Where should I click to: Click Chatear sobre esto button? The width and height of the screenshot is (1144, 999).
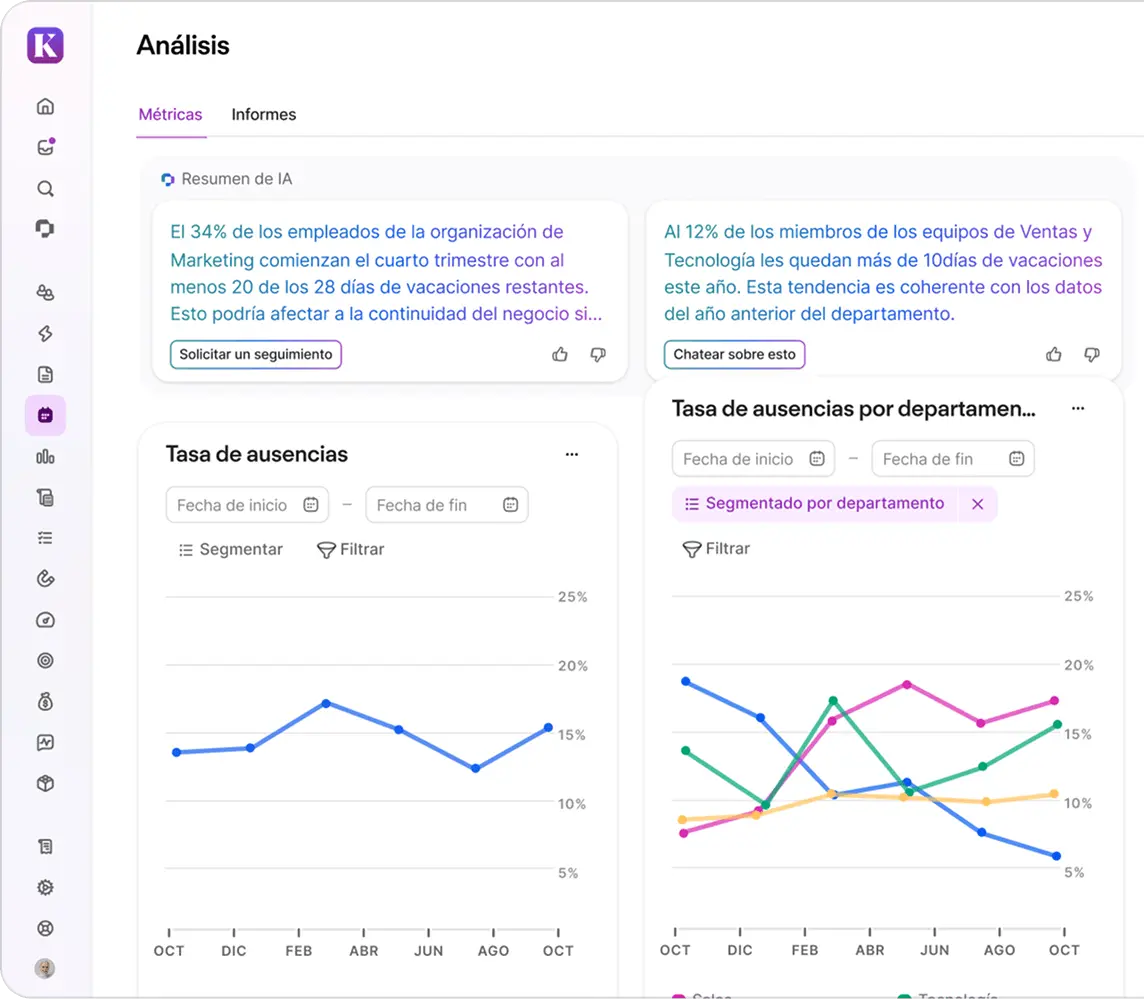(x=734, y=355)
